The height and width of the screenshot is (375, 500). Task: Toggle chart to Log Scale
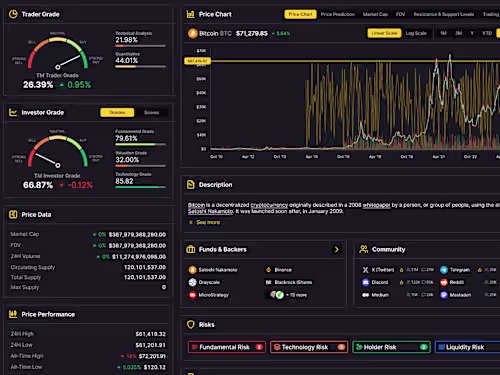tap(416, 33)
